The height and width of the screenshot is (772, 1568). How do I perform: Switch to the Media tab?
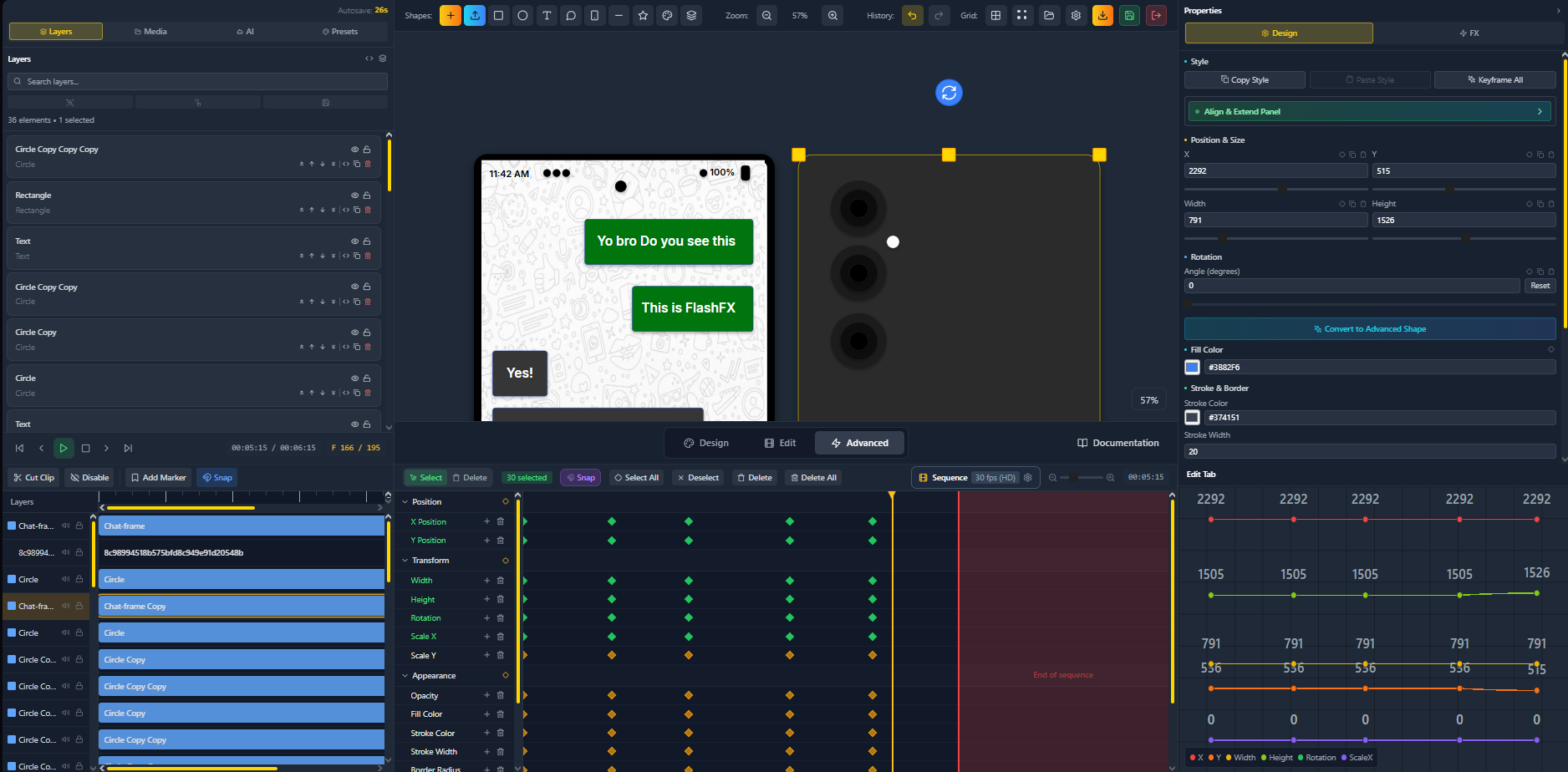[x=150, y=31]
